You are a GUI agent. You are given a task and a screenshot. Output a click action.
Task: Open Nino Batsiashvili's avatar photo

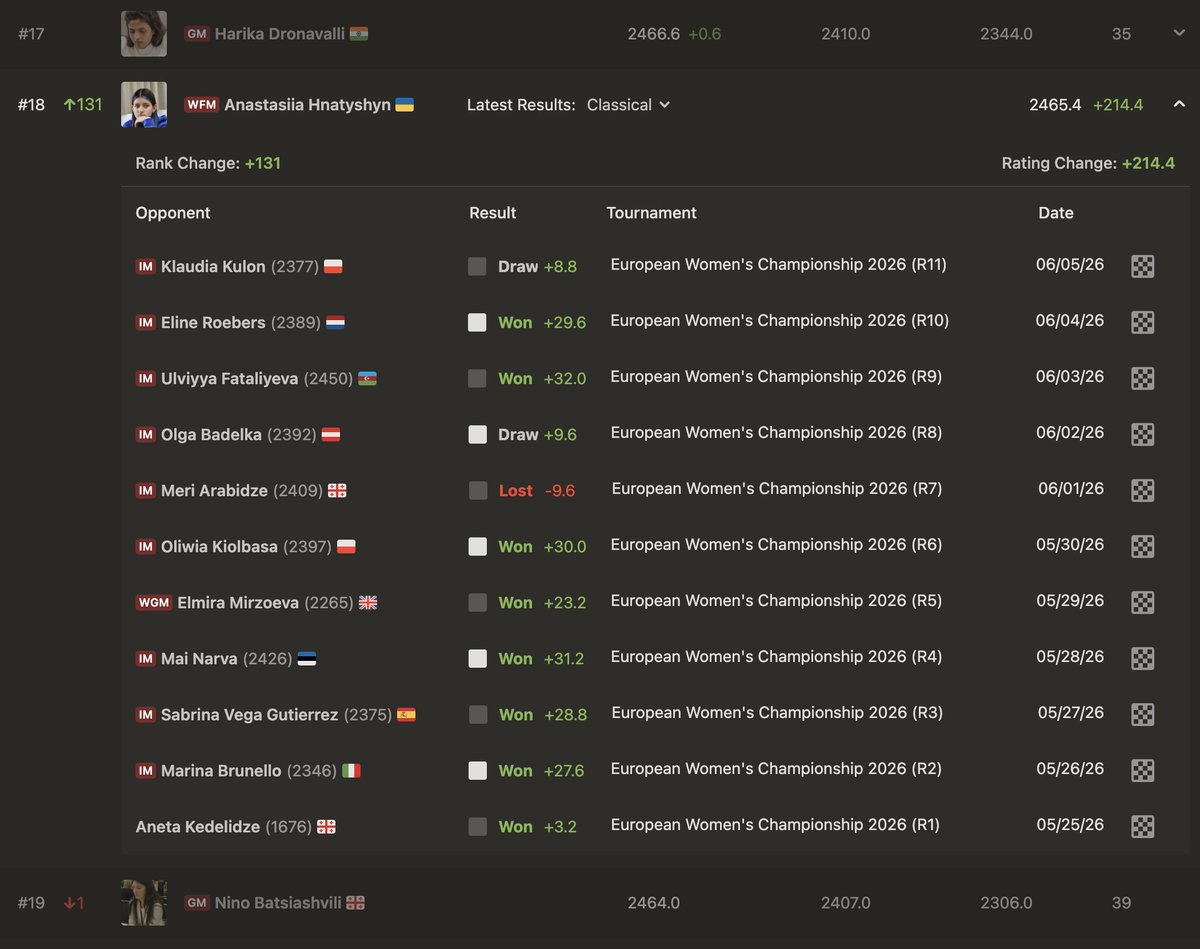pos(144,903)
